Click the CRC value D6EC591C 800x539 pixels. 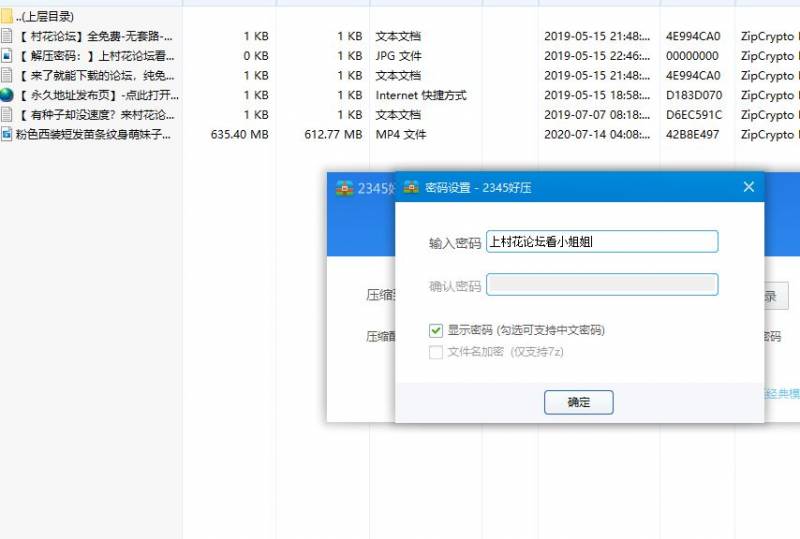pyautogui.click(x=694, y=115)
